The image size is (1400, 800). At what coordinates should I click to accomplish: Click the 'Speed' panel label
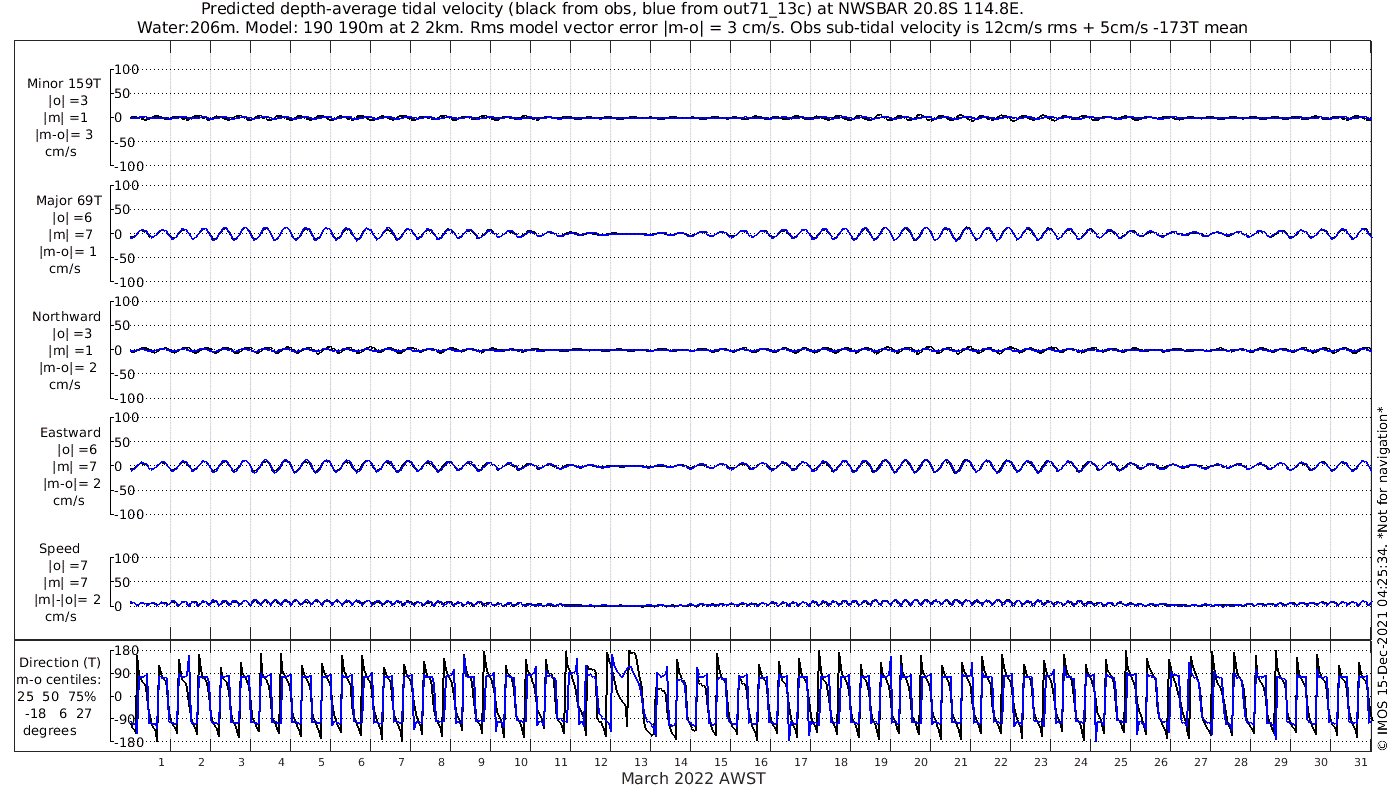(x=60, y=548)
